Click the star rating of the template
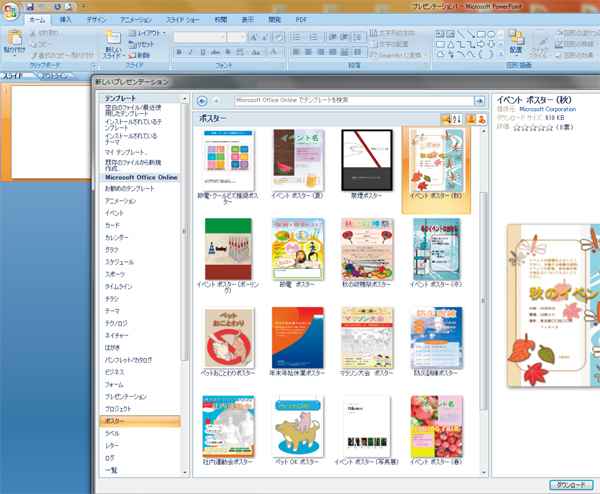Image resolution: width=600 pixels, height=494 pixels. [533, 127]
